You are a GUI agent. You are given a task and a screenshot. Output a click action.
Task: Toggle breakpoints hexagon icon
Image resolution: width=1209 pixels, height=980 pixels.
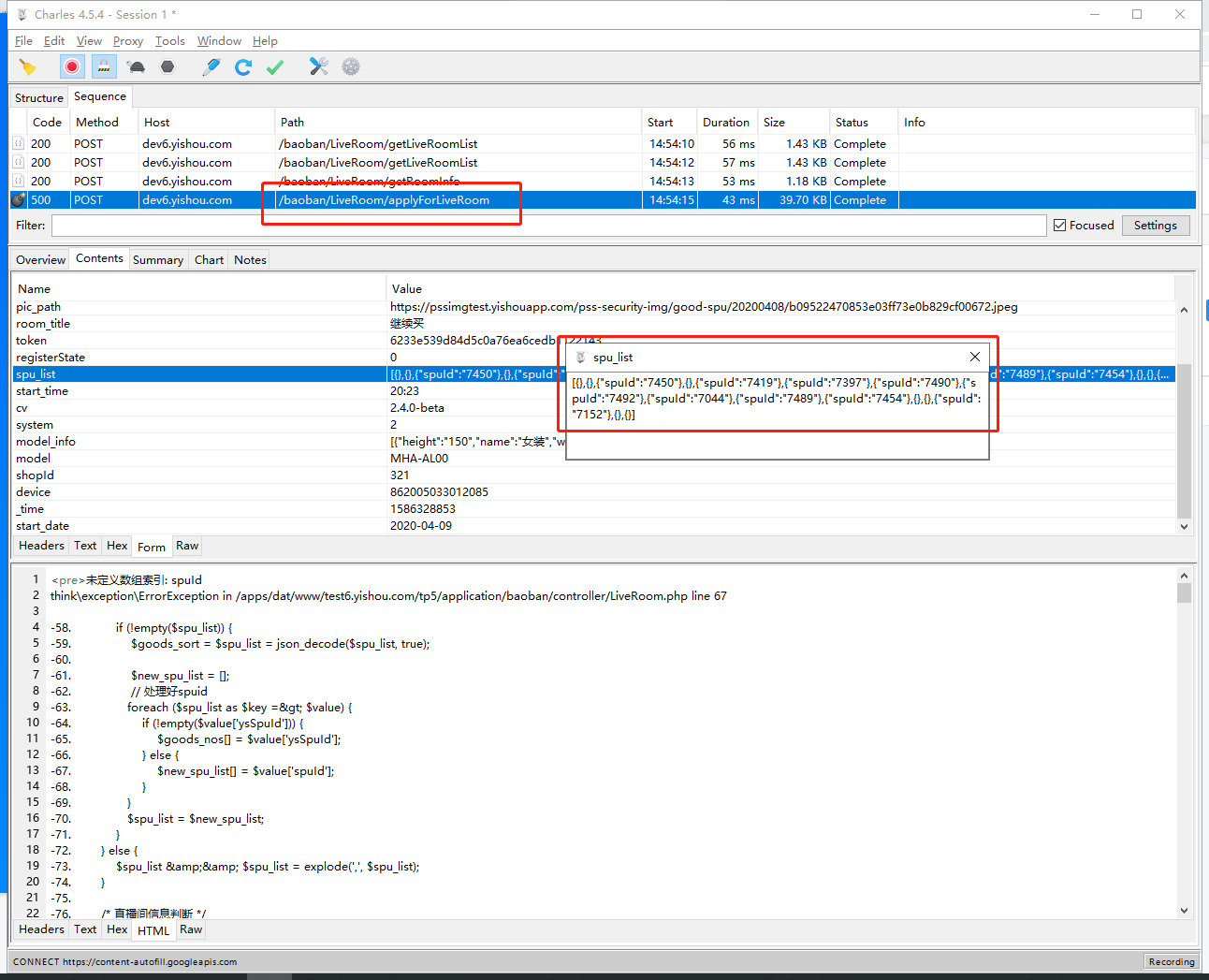click(x=168, y=66)
